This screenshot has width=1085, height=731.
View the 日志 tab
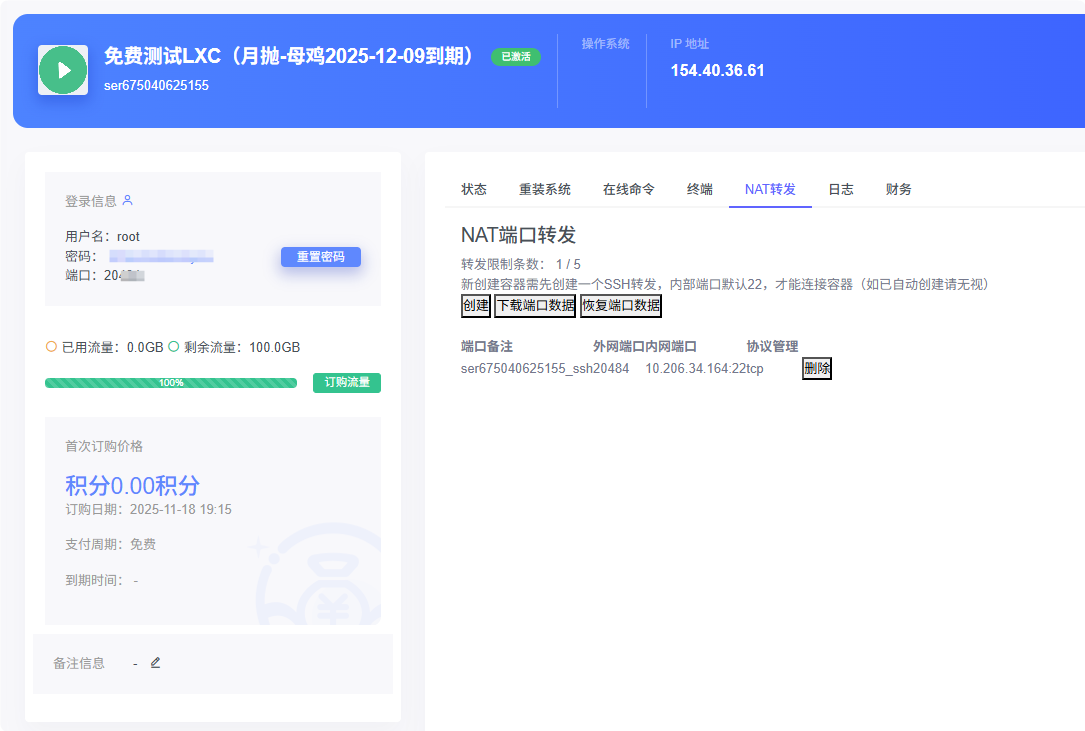pos(841,189)
